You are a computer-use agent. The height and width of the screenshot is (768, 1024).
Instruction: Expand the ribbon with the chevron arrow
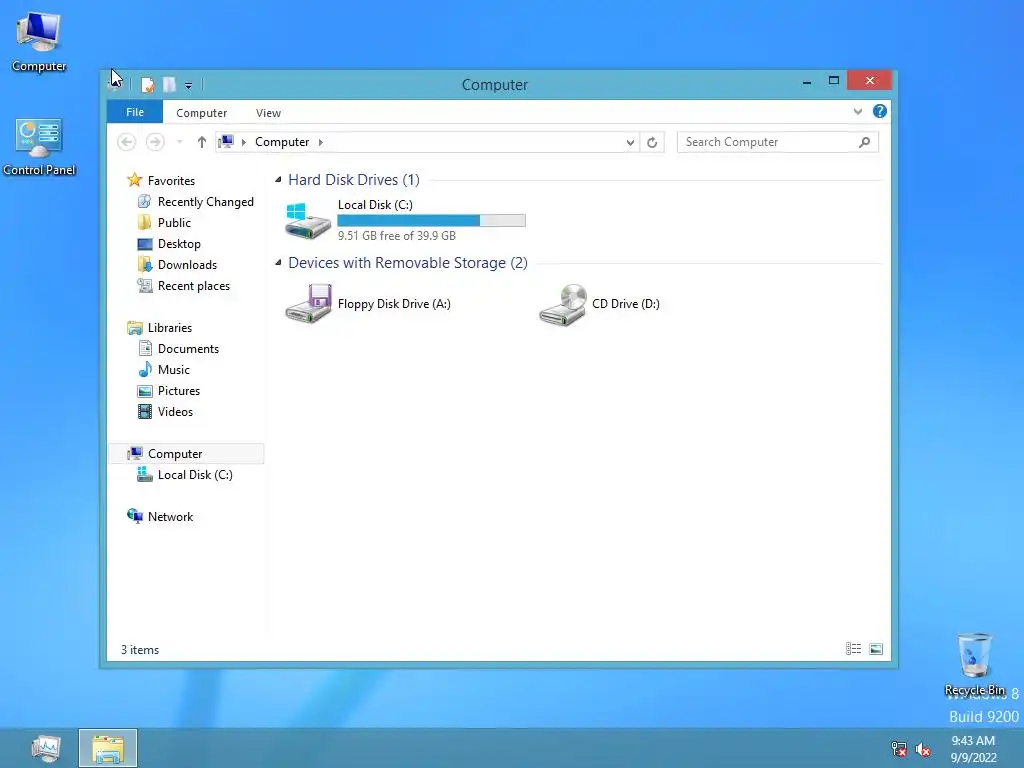[857, 112]
